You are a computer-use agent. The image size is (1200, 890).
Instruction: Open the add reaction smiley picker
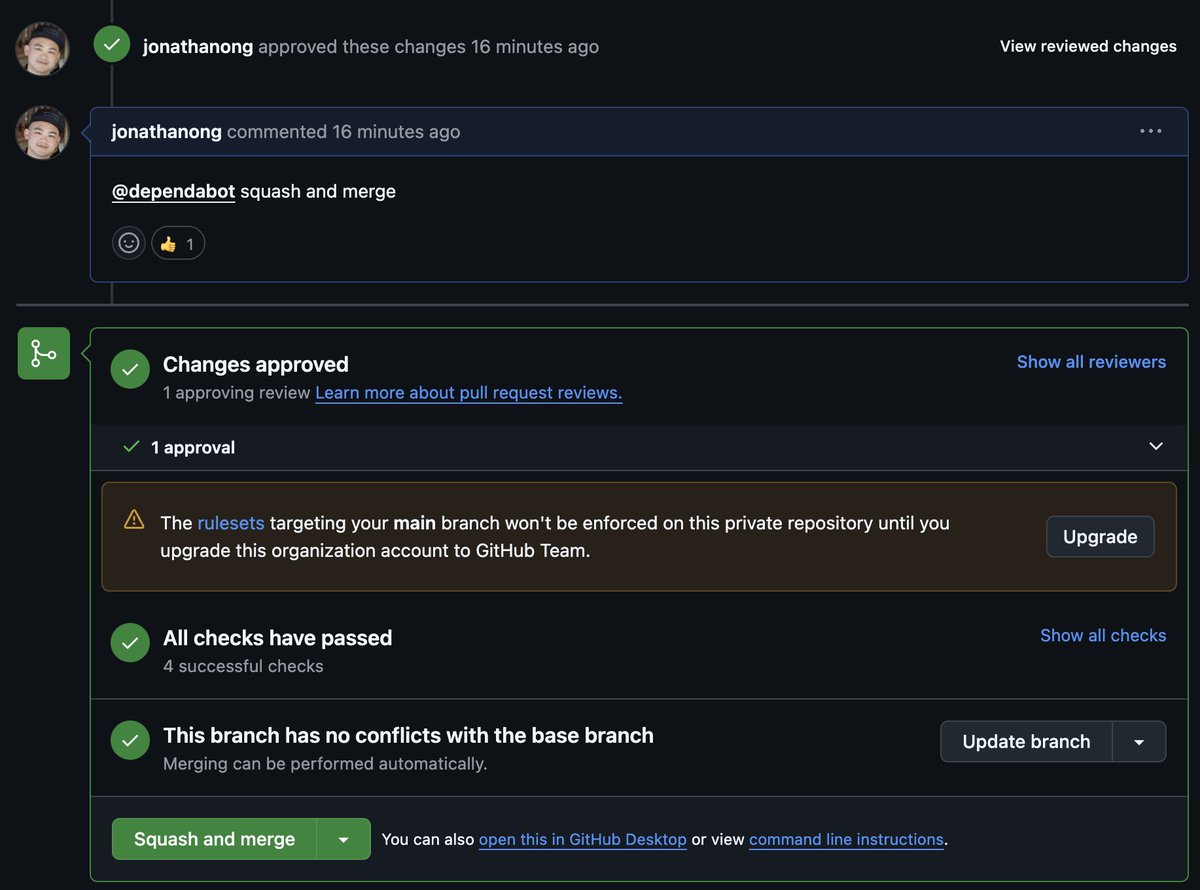pos(129,243)
